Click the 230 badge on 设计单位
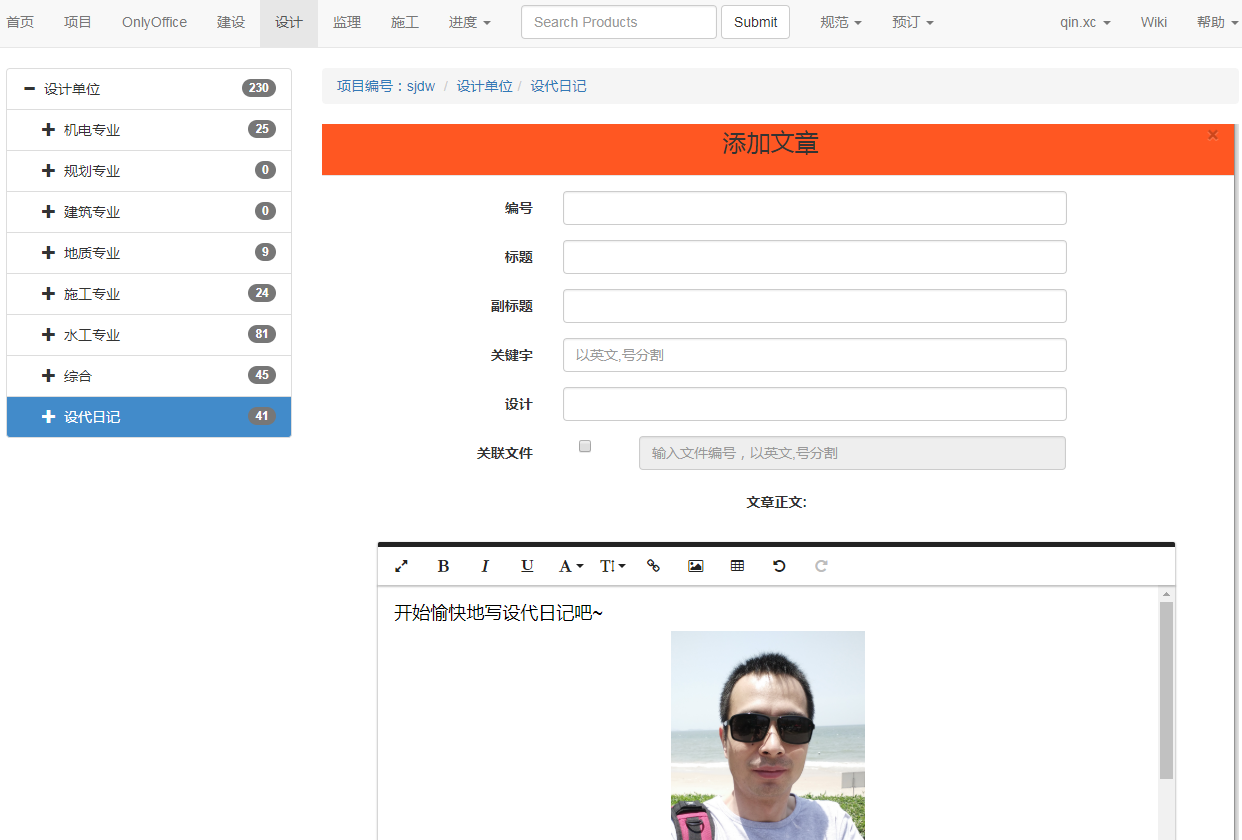 coord(259,88)
